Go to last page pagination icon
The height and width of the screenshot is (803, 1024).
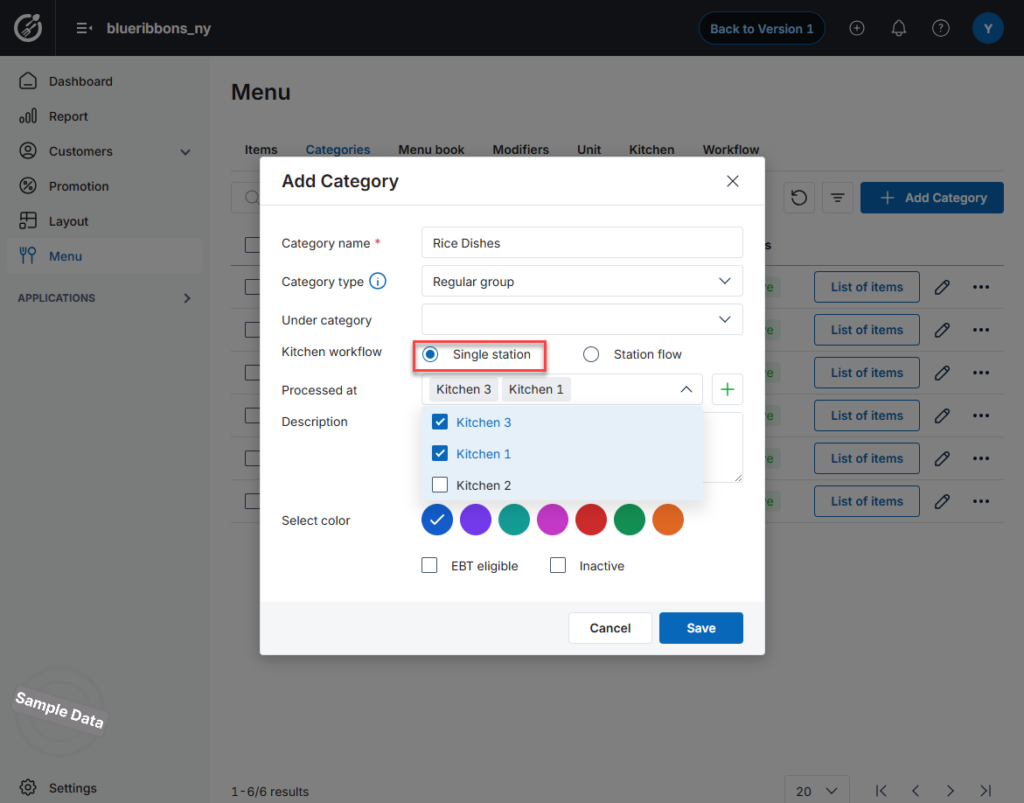(x=985, y=791)
